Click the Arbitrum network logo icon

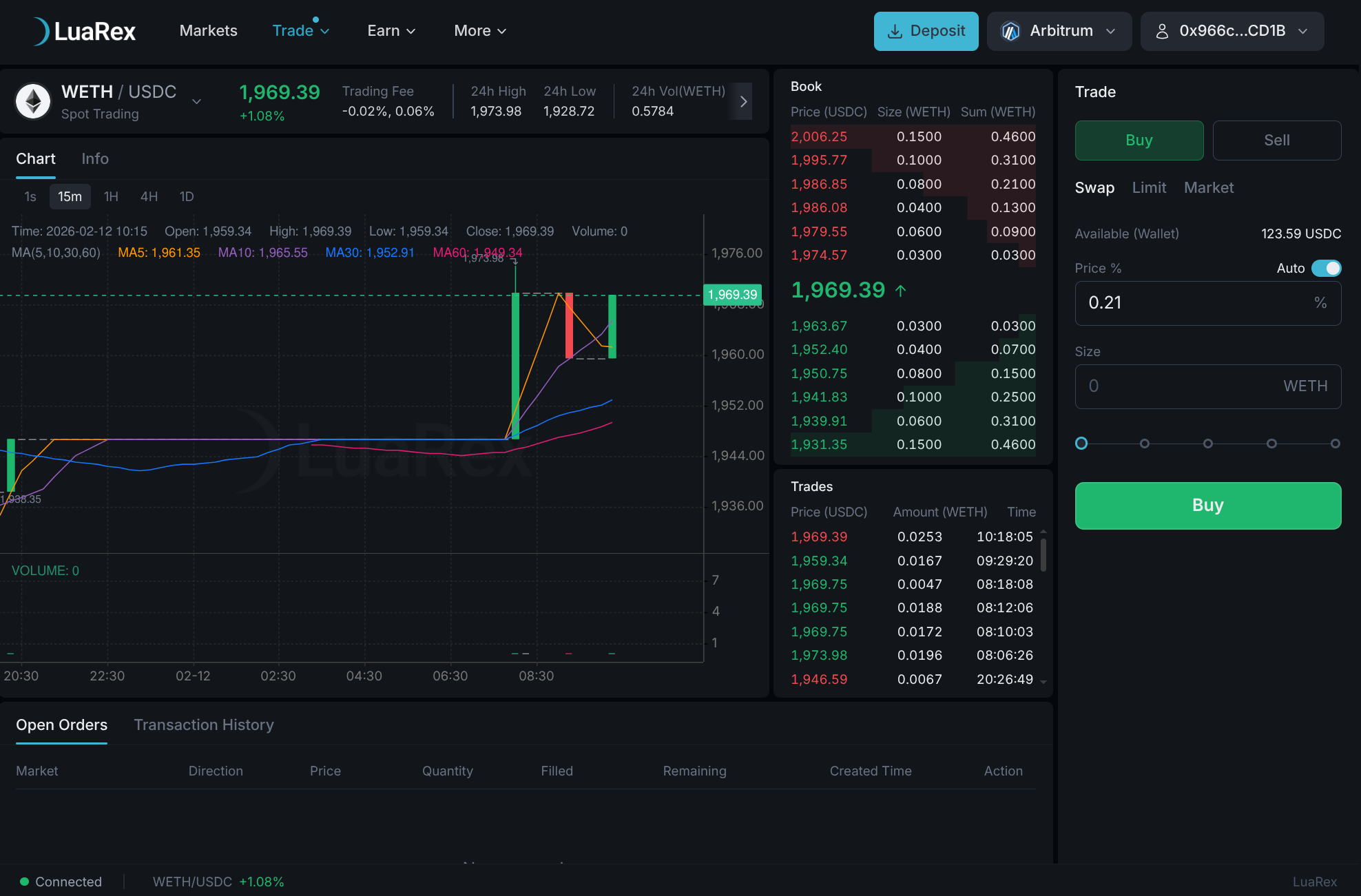(x=1010, y=31)
